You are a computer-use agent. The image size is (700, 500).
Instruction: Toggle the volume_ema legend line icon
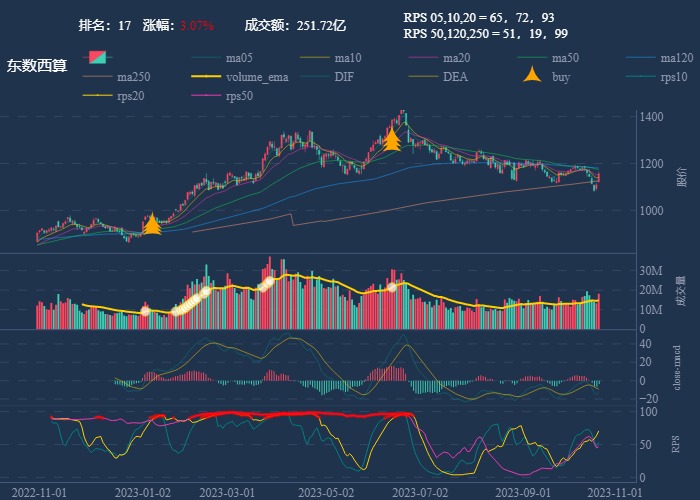pyautogui.click(x=206, y=77)
